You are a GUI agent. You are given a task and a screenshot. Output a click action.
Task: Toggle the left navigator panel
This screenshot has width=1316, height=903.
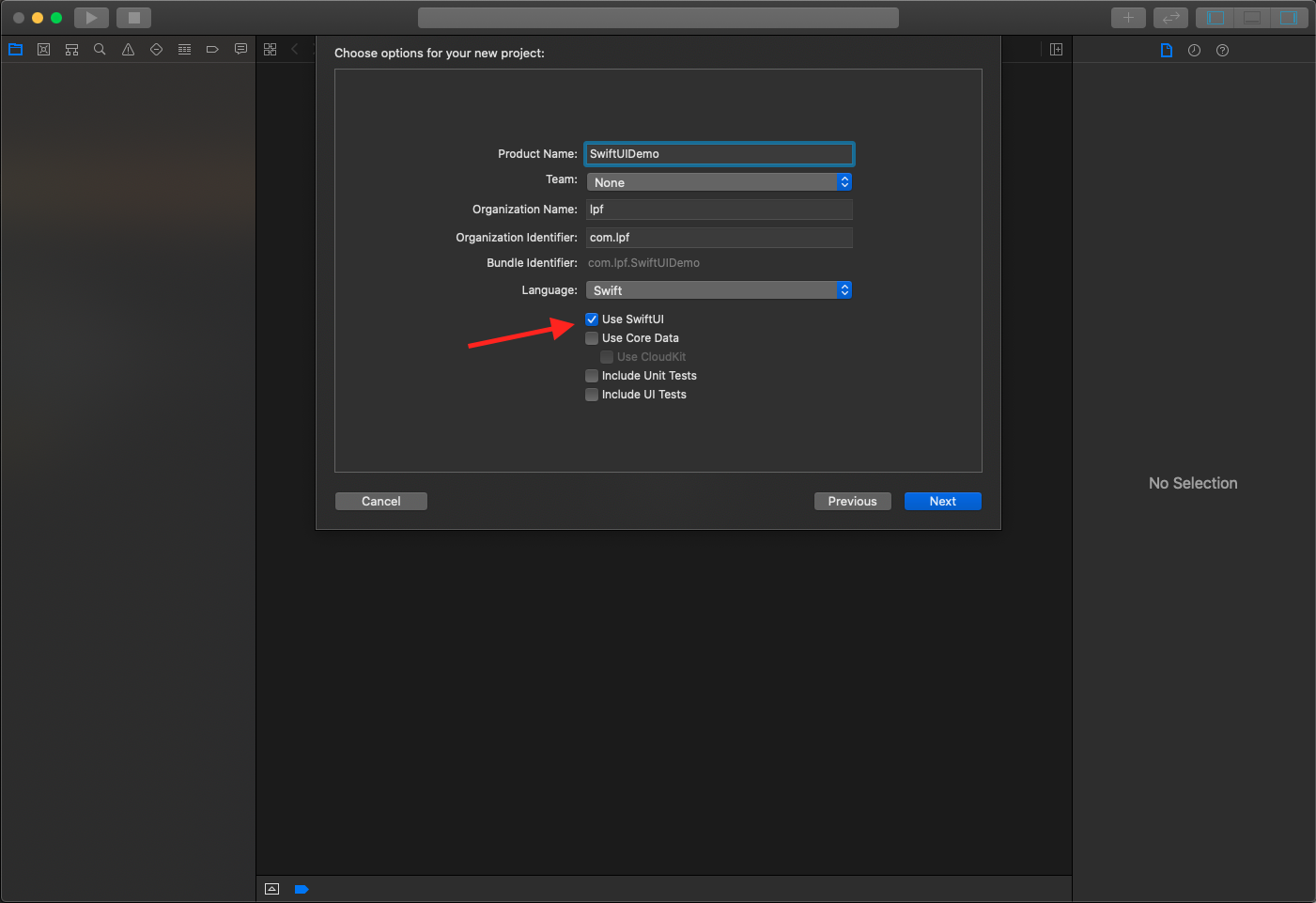pos(1215,18)
